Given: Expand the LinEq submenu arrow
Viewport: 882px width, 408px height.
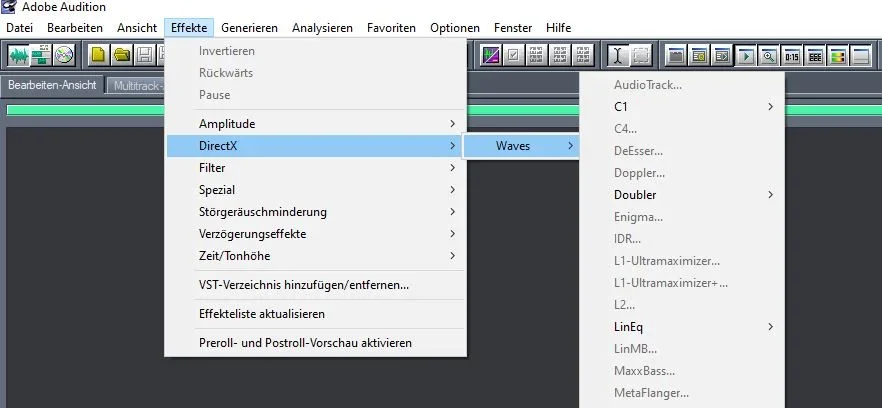Looking at the screenshot, I should point(771,327).
